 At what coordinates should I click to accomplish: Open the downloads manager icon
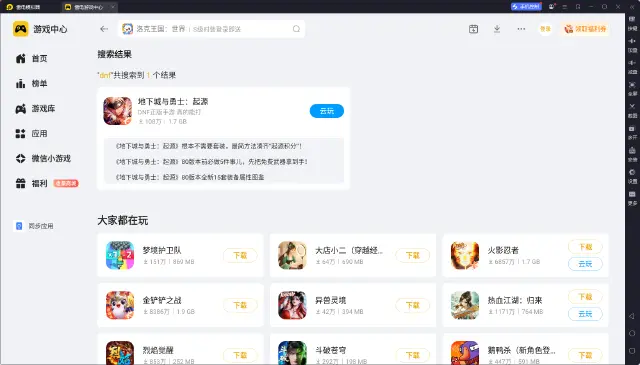point(497,29)
